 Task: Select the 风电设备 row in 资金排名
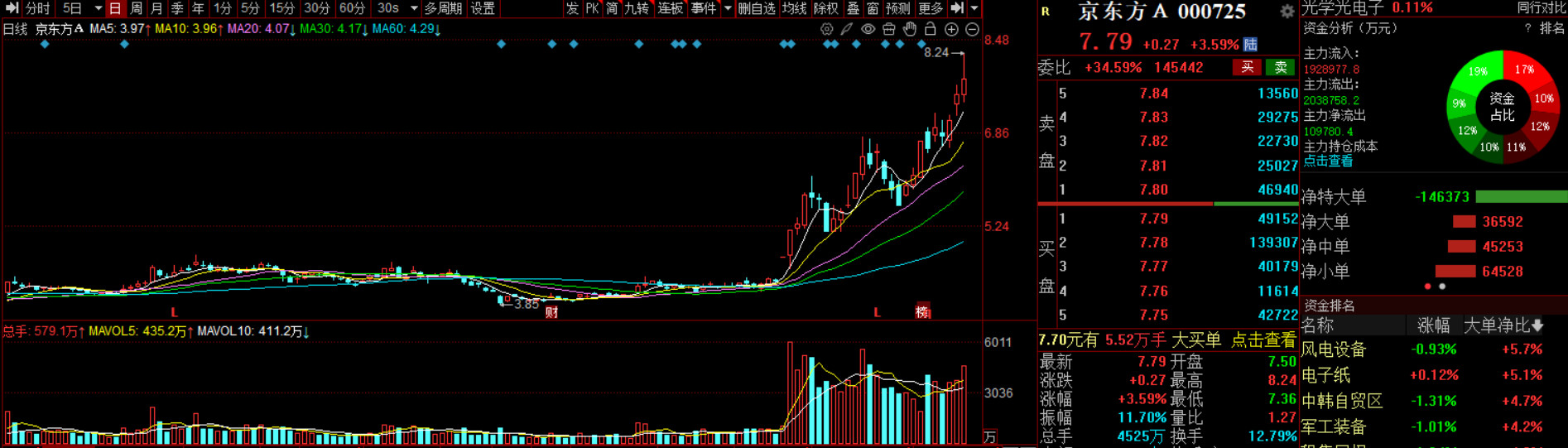(x=1434, y=349)
